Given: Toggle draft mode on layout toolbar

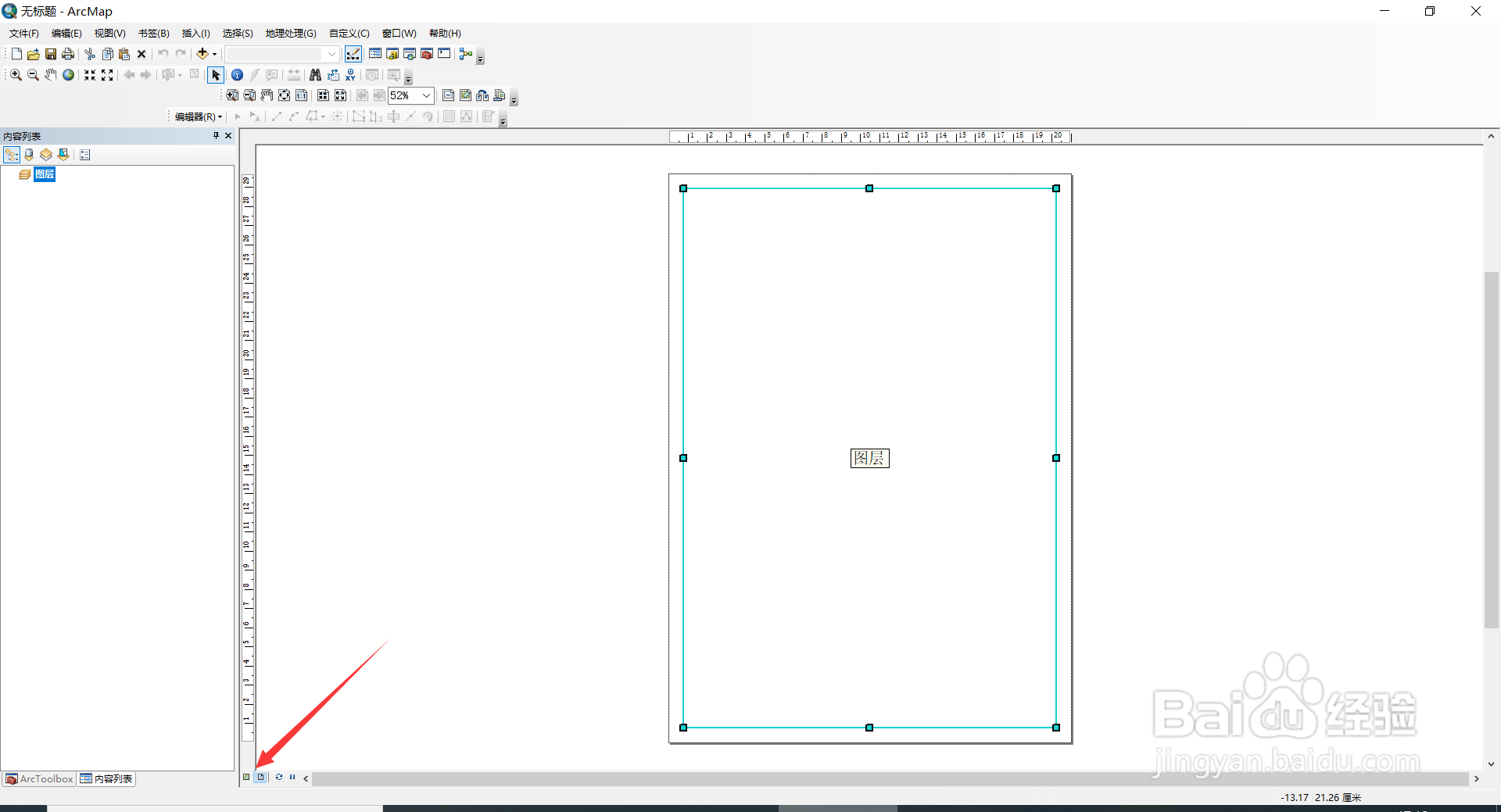Looking at the screenshot, I should 448,95.
